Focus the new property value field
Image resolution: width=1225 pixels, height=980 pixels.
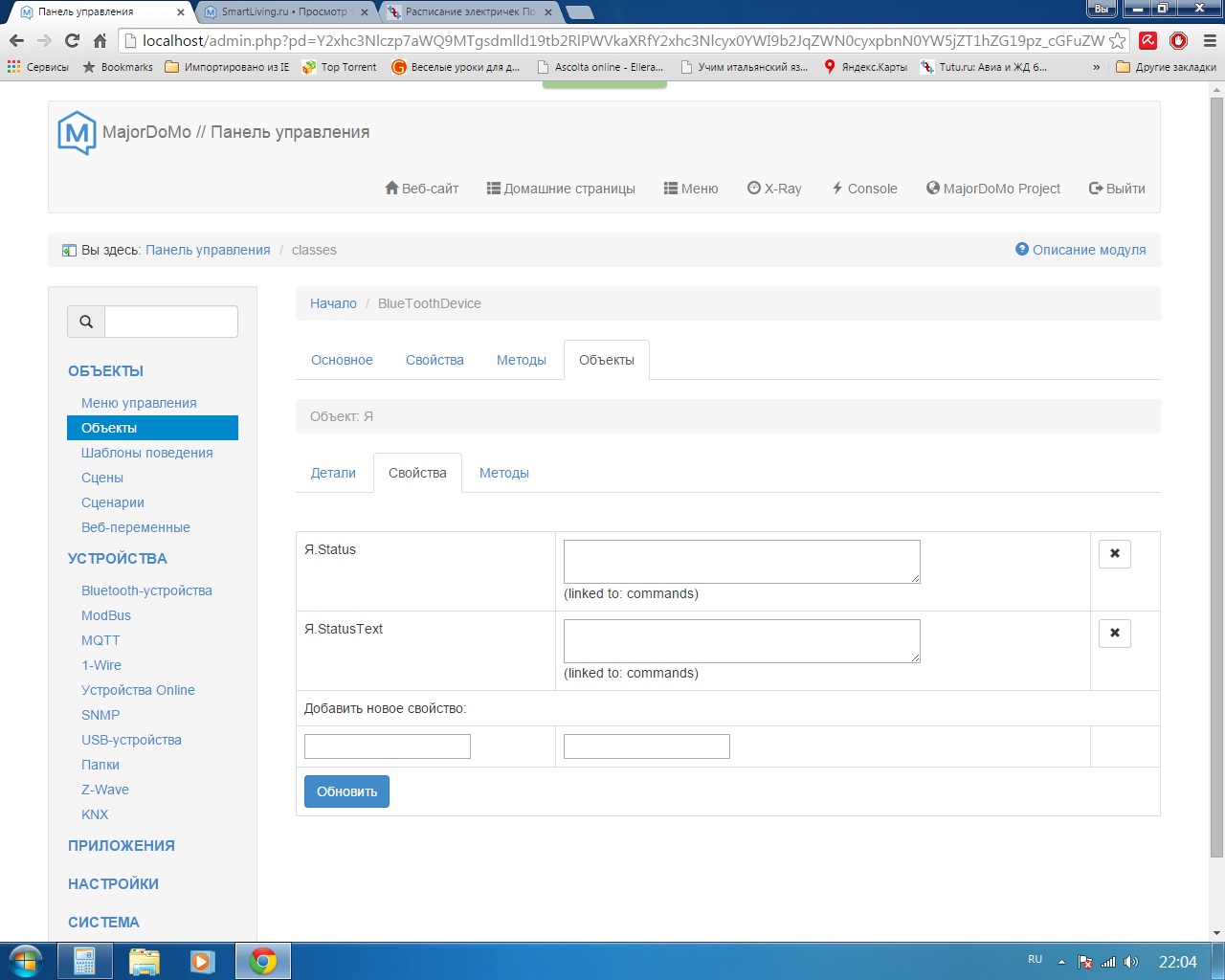647,746
